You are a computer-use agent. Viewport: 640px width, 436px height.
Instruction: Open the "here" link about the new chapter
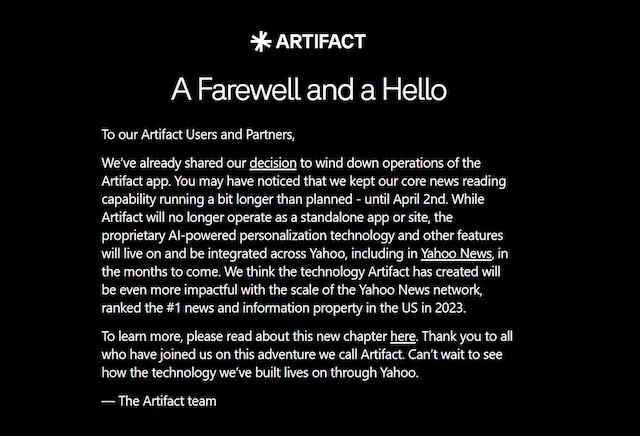click(x=402, y=336)
